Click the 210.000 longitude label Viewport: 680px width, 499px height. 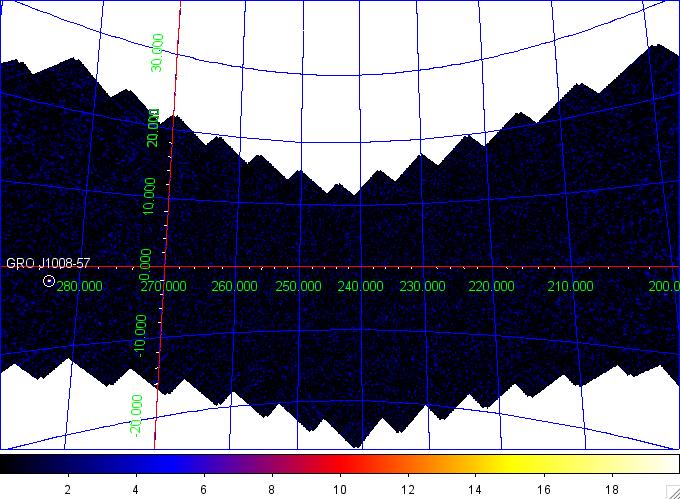click(x=570, y=286)
